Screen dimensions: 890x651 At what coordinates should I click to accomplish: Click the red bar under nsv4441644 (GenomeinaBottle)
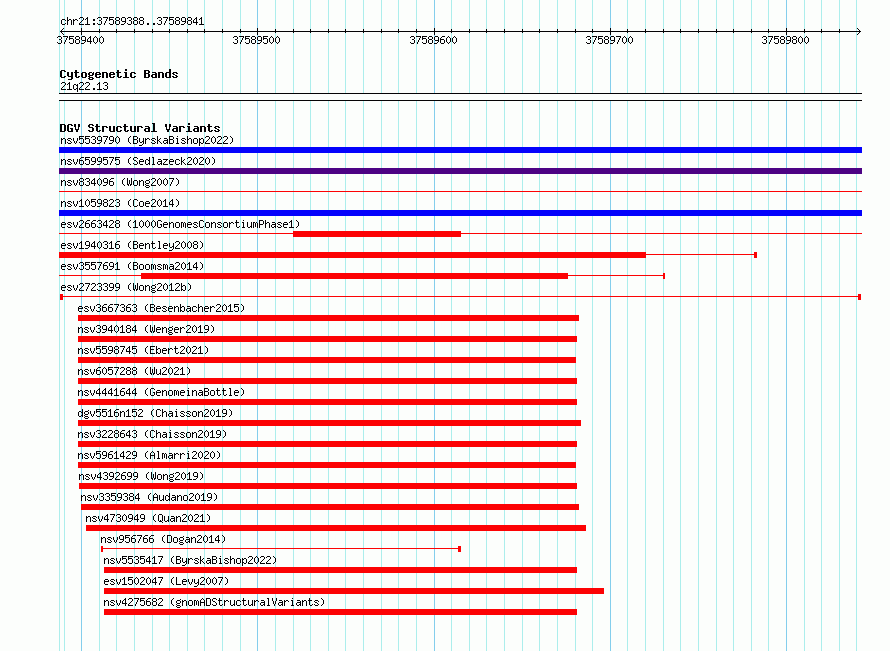(328, 402)
